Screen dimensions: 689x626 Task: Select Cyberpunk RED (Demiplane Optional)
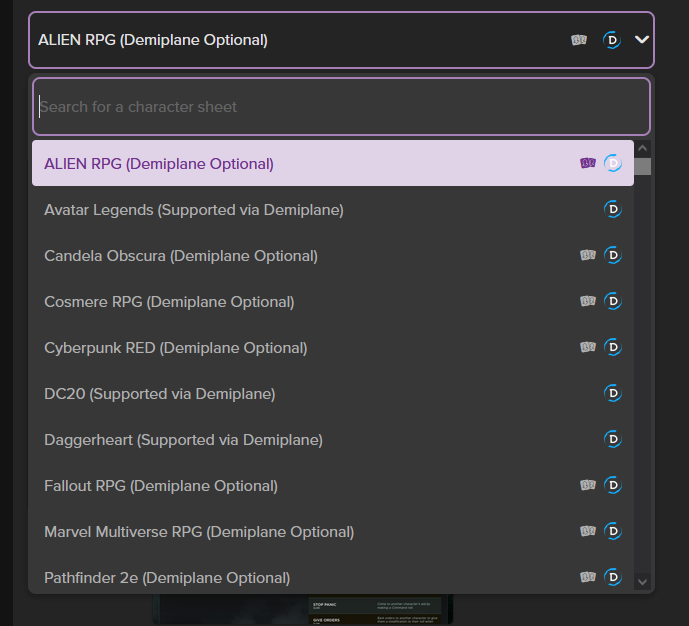(x=176, y=348)
